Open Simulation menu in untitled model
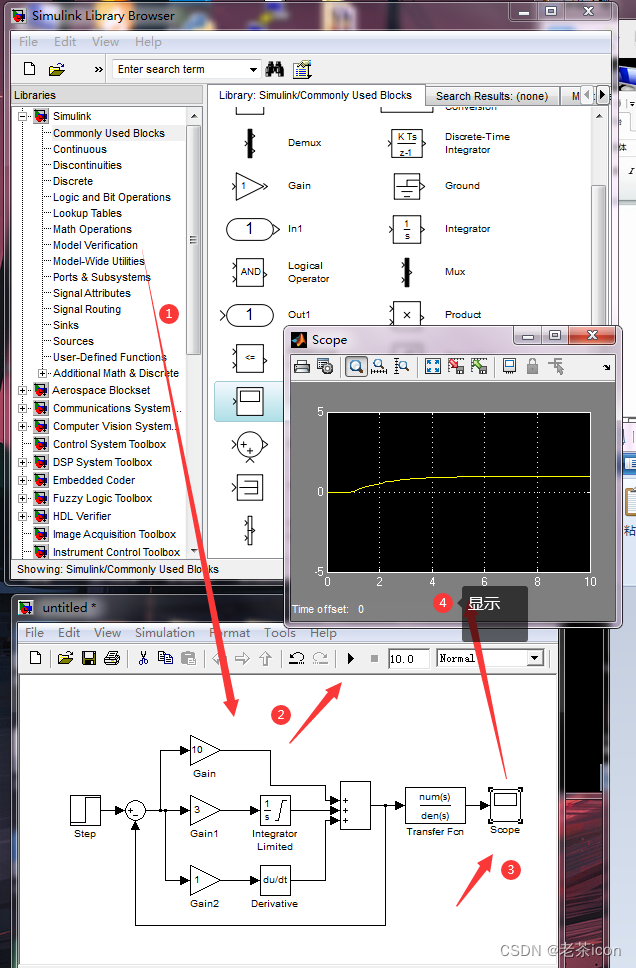The width and height of the screenshot is (636, 968). (x=165, y=633)
